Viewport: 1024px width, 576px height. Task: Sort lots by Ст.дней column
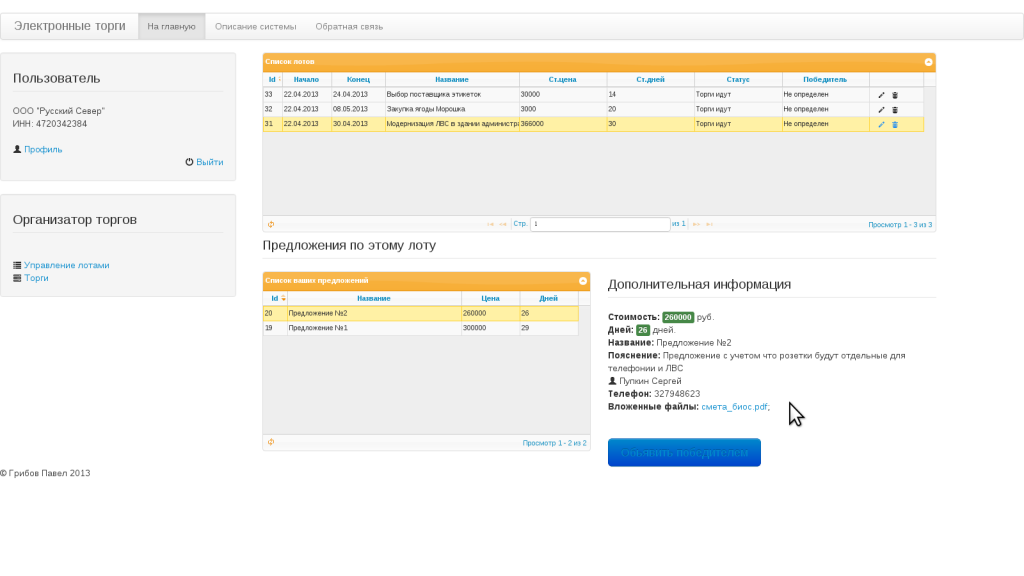click(650, 79)
